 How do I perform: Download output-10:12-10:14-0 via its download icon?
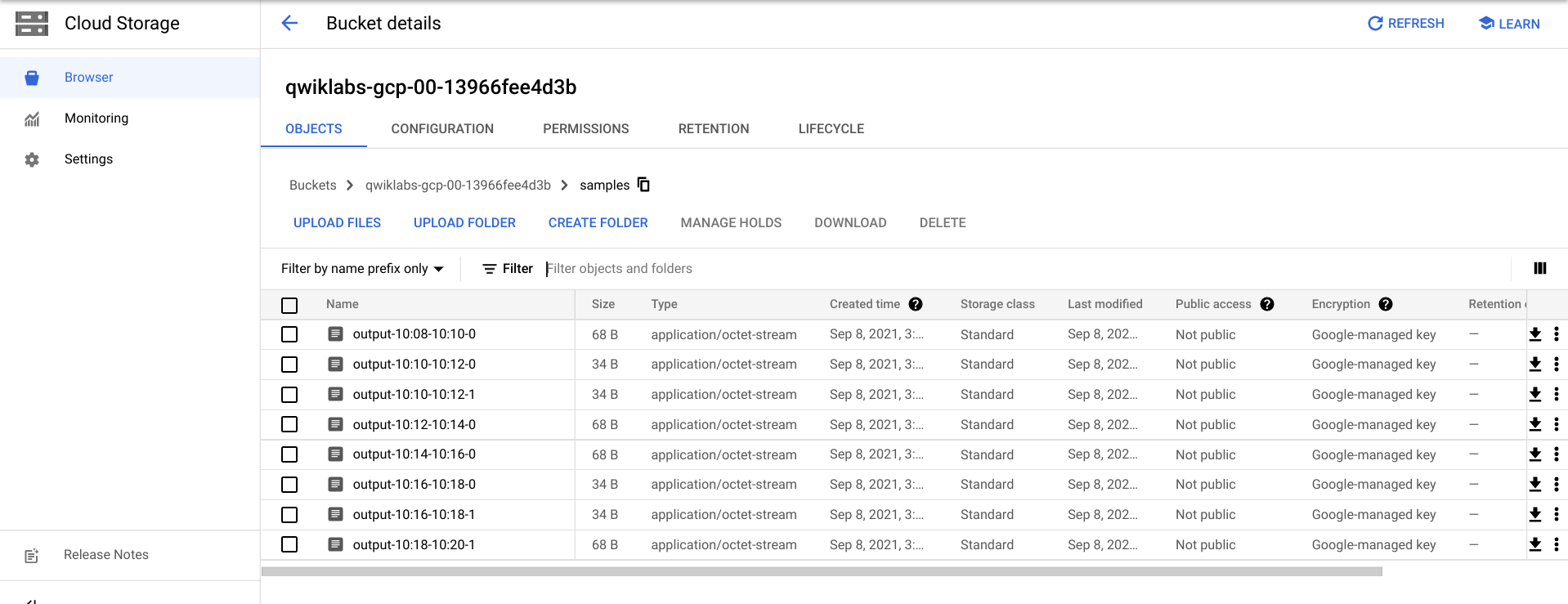point(1535,424)
